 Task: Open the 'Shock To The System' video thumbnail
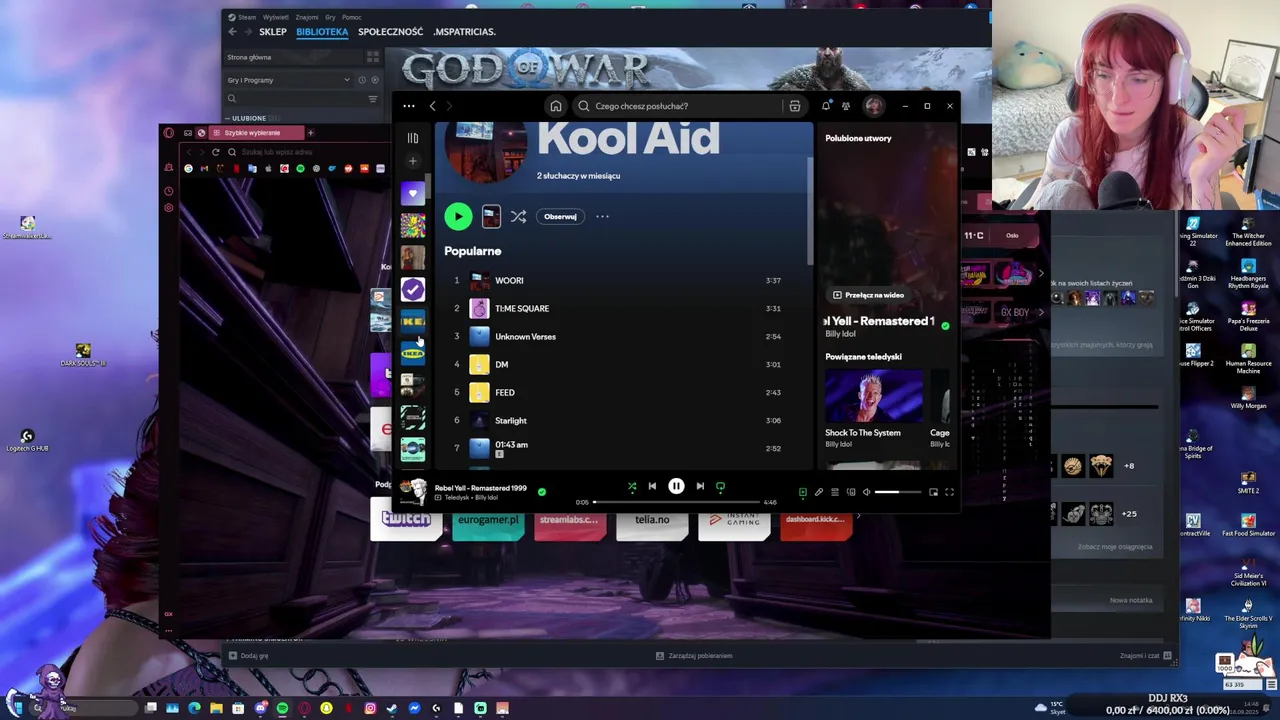pyautogui.click(x=873, y=396)
